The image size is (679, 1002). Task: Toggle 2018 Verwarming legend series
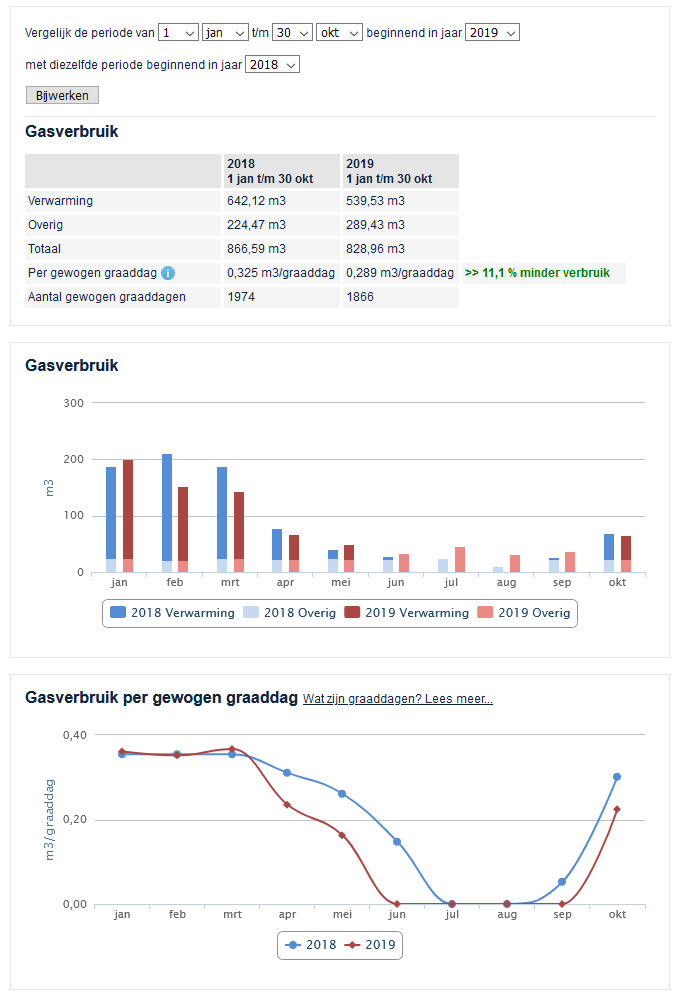(x=172, y=613)
